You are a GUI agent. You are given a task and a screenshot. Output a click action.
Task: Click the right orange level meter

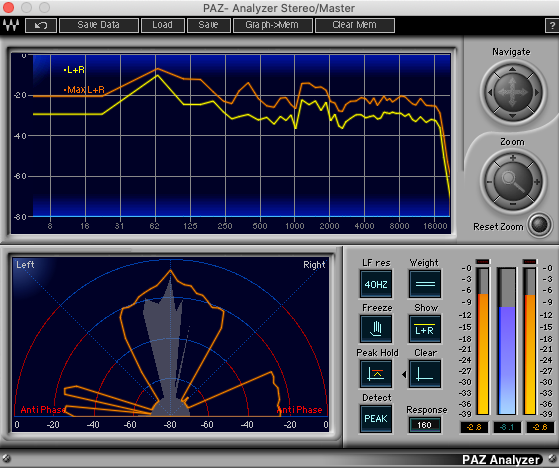(530, 341)
